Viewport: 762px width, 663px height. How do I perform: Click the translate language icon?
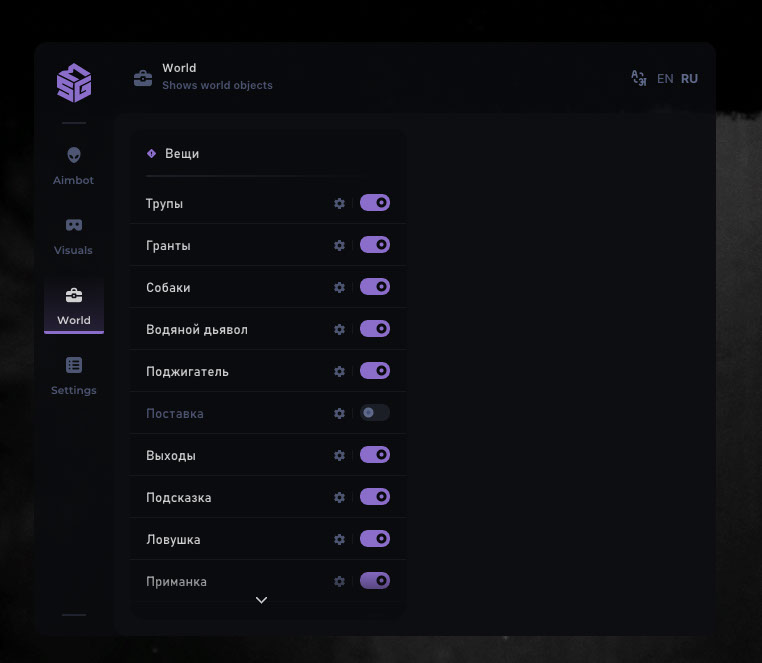[638, 78]
